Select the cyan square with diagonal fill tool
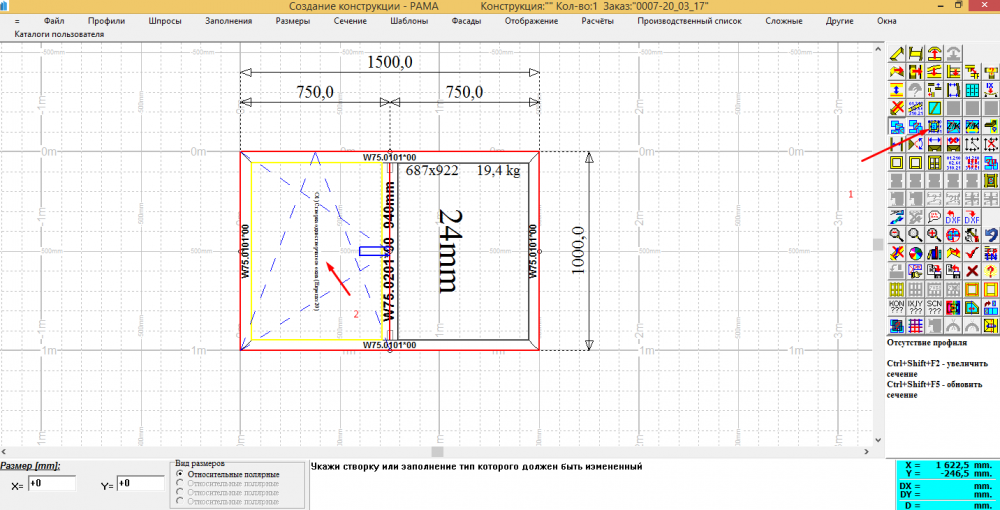Image resolution: width=1000 pixels, height=510 pixels. [934, 108]
